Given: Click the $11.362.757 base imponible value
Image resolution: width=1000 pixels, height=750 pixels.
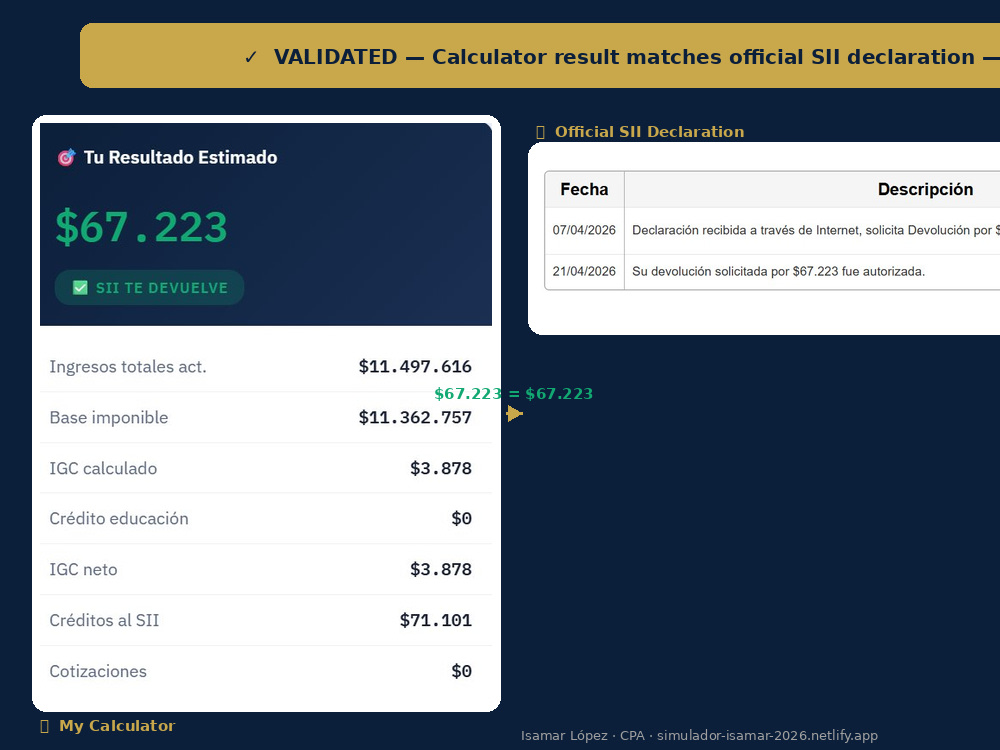Looking at the screenshot, I should pyautogui.click(x=415, y=418).
